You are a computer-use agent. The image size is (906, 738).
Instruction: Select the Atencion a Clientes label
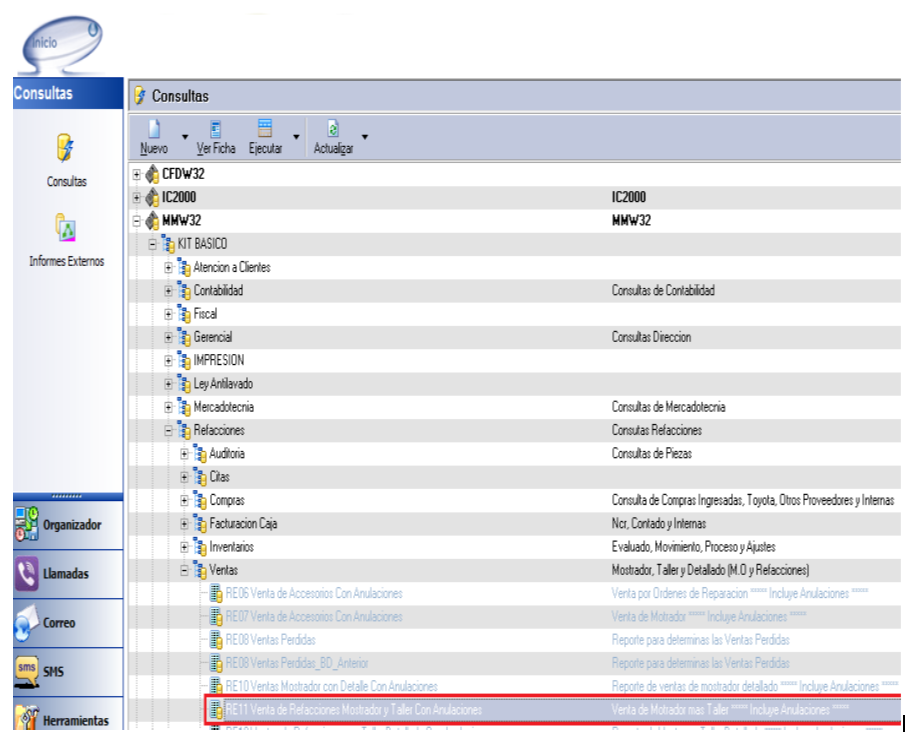tap(232, 267)
